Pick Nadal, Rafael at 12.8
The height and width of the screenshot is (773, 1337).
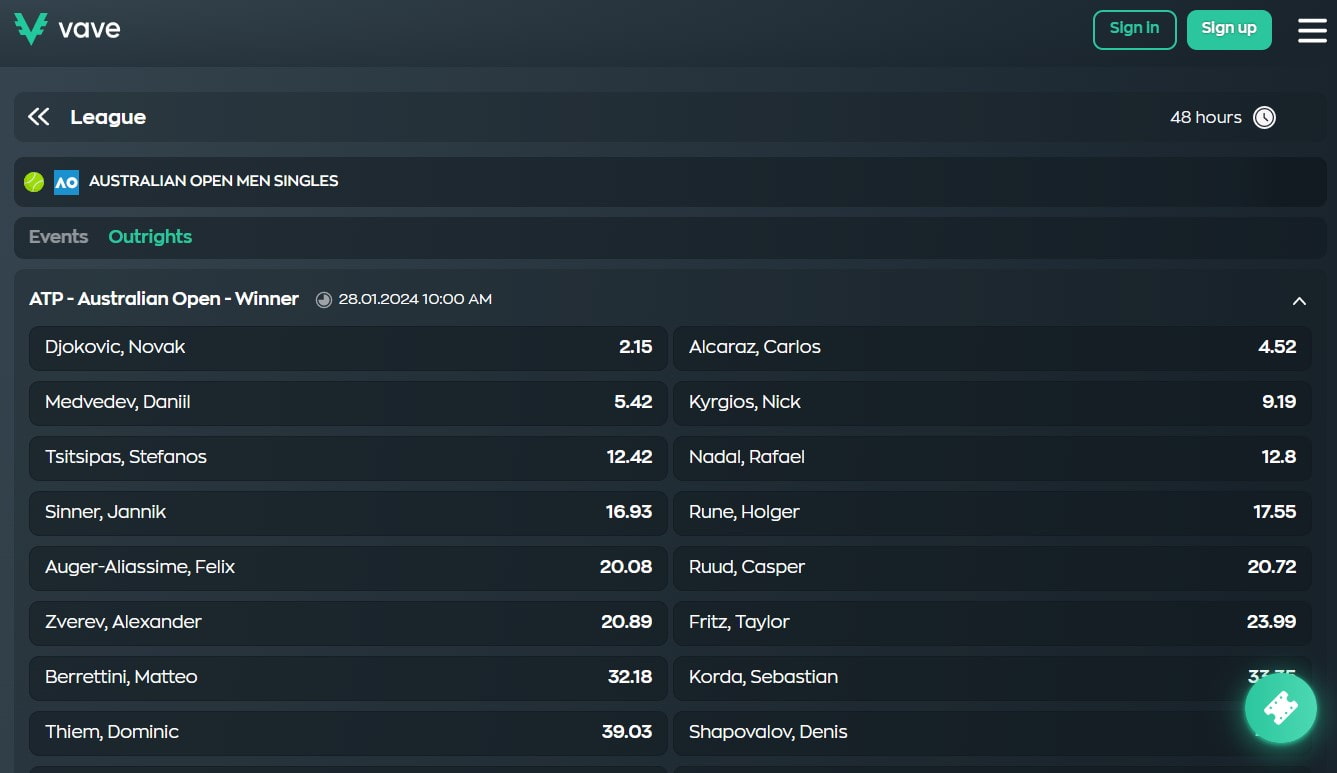click(x=992, y=457)
